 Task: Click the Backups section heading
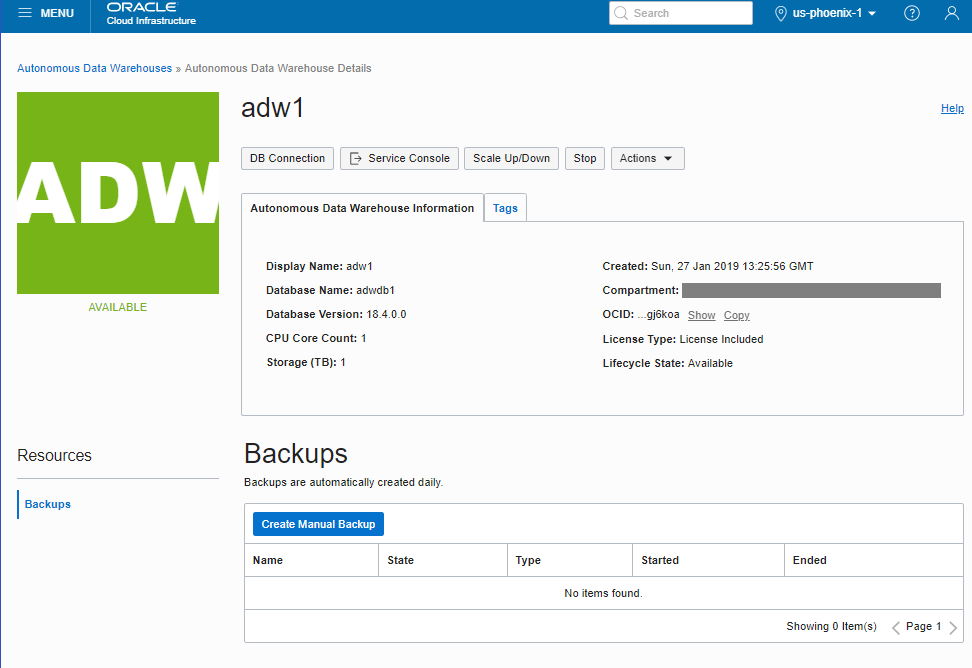[x=296, y=454]
